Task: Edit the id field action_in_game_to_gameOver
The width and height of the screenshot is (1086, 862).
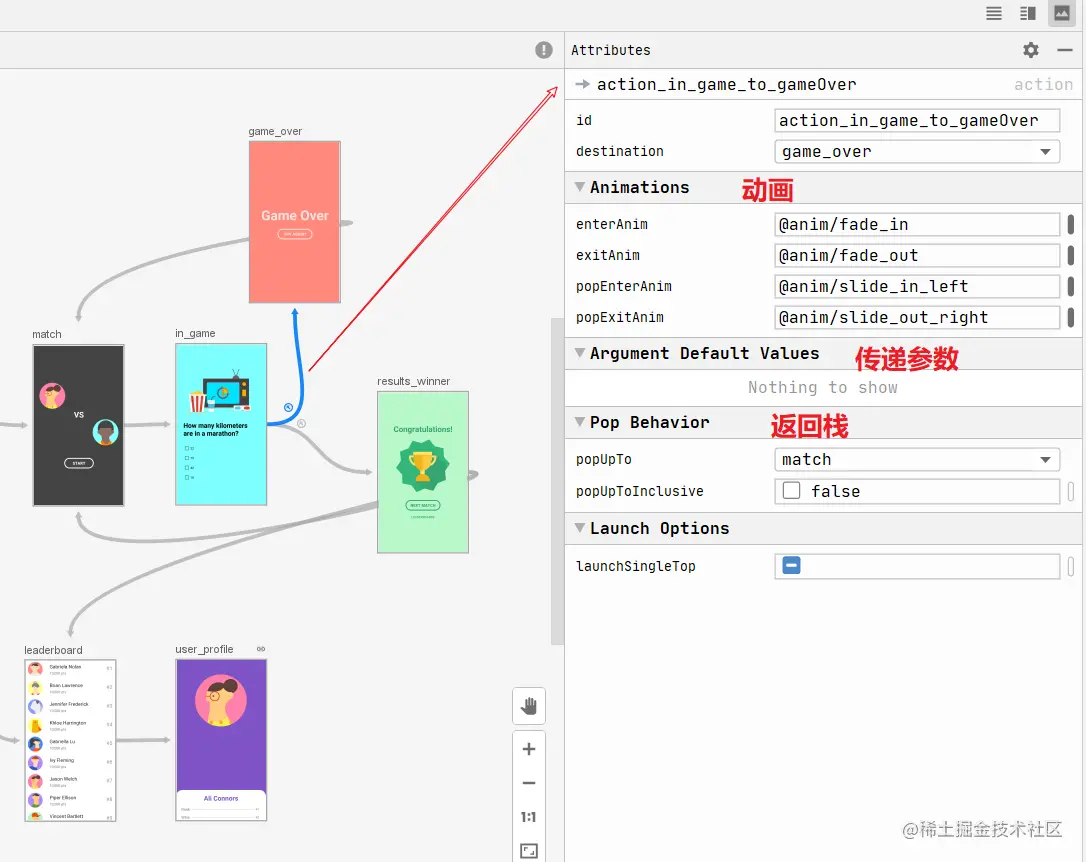Action: 916,120
